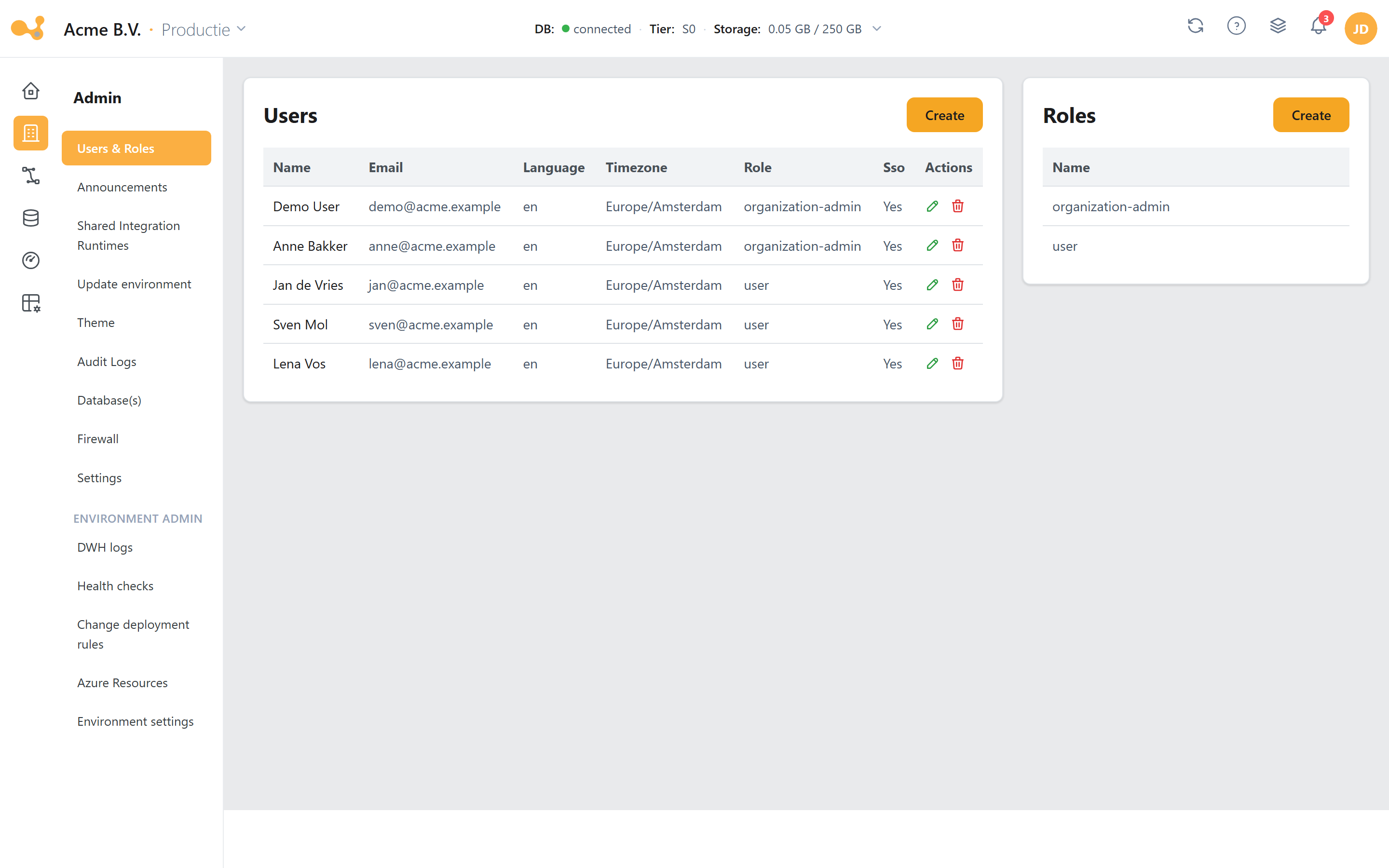Open the JD user avatar menu
Screen dimensions: 1389x868
click(1360, 28)
